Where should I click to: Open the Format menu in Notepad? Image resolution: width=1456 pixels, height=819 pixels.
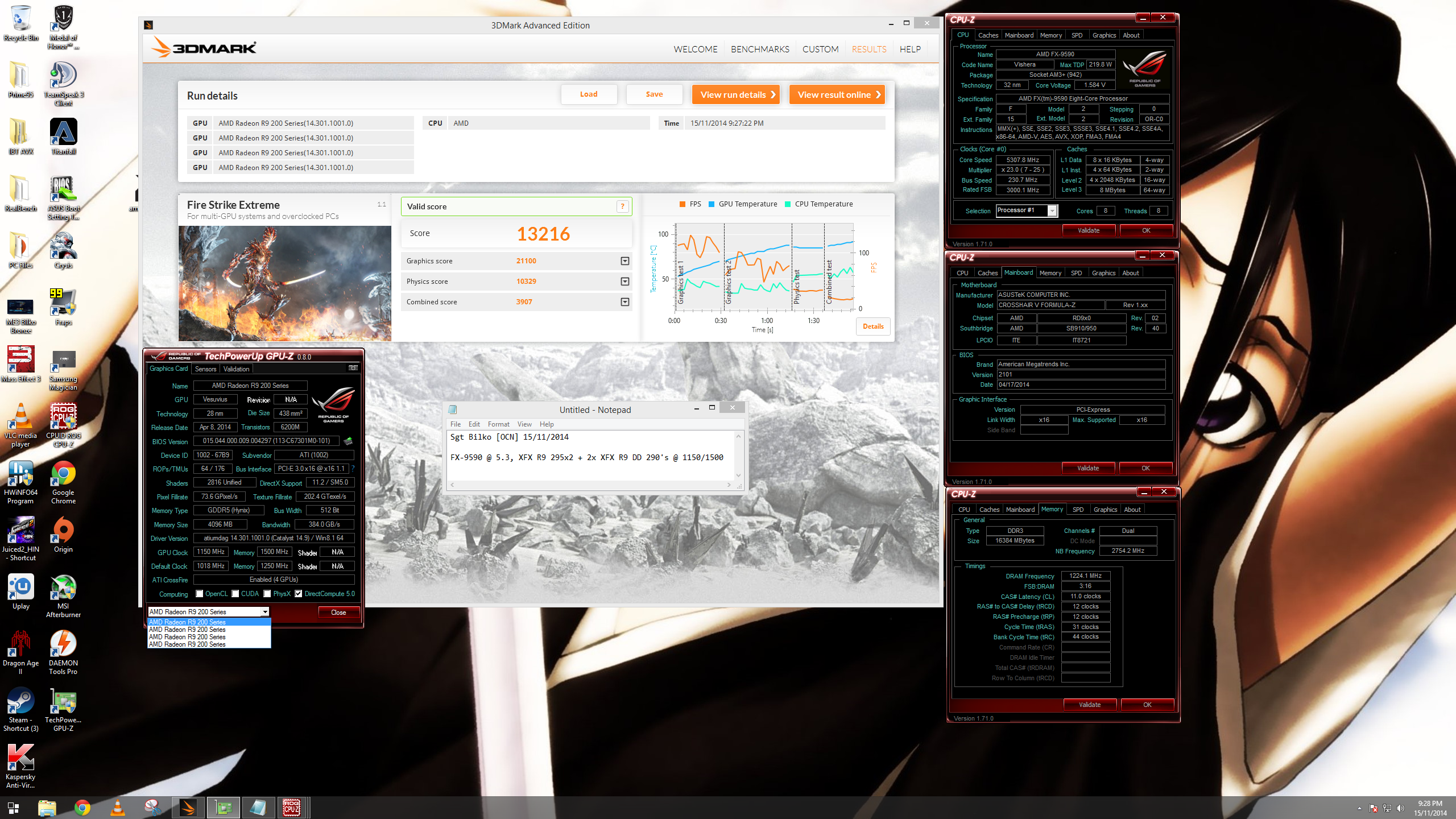tap(498, 424)
